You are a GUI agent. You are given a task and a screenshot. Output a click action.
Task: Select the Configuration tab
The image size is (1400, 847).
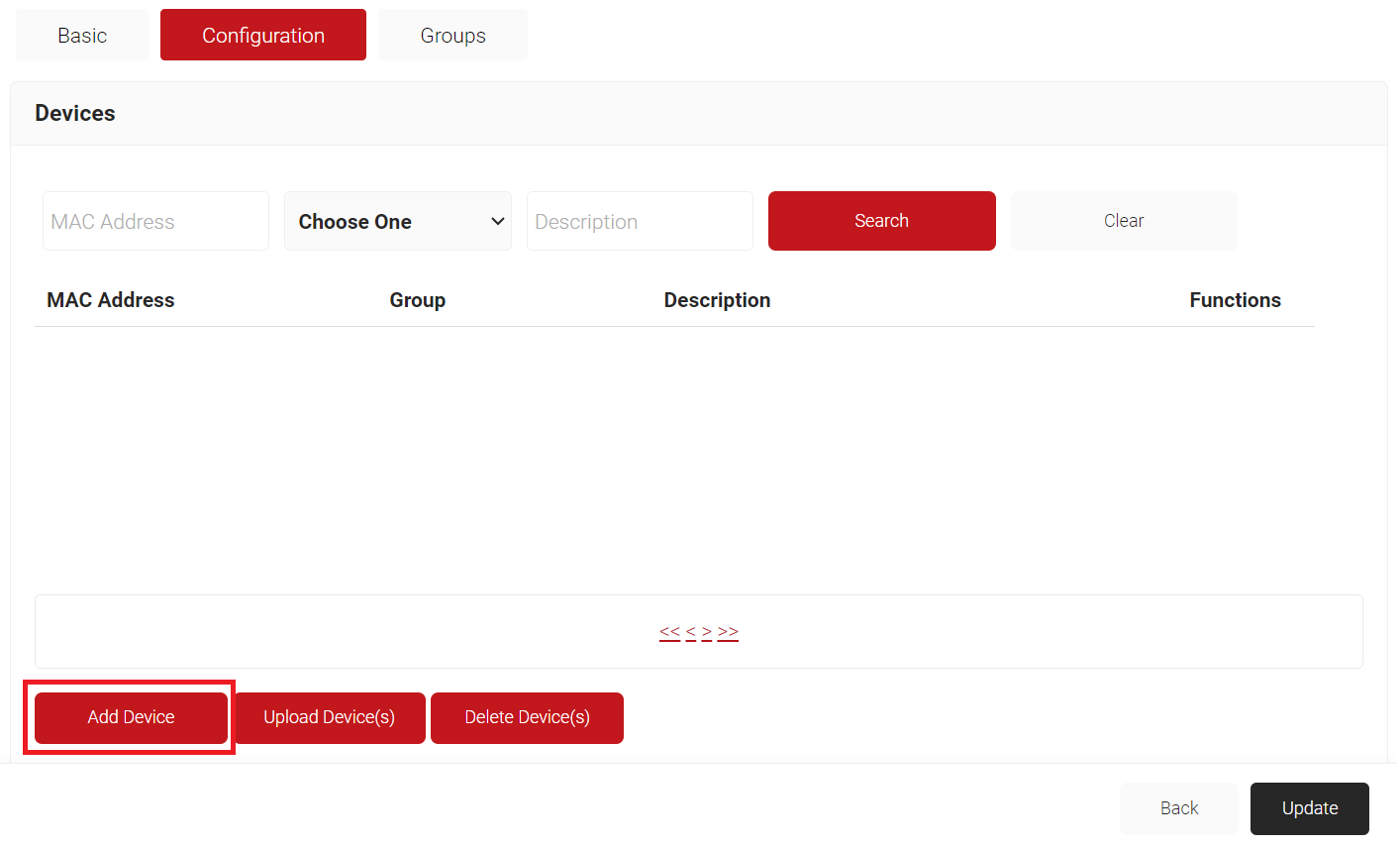tap(263, 36)
